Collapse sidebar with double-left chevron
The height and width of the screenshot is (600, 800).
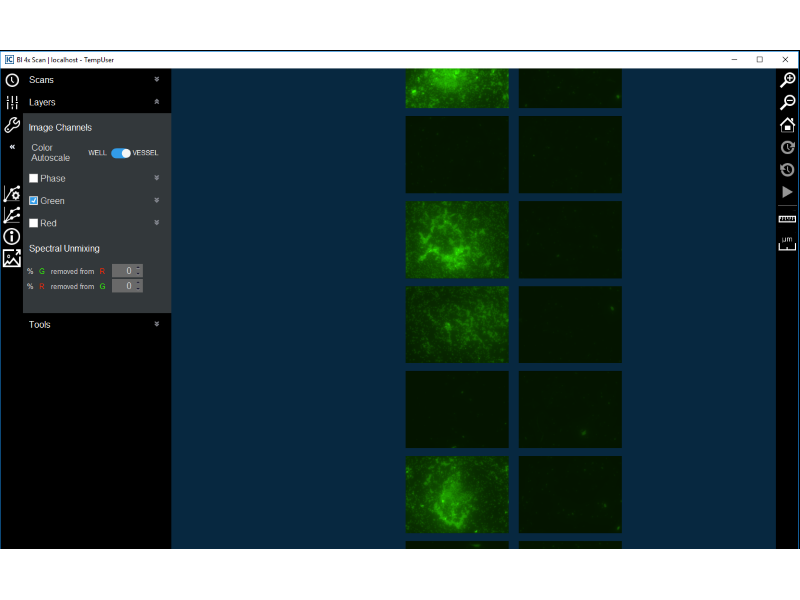point(12,147)
